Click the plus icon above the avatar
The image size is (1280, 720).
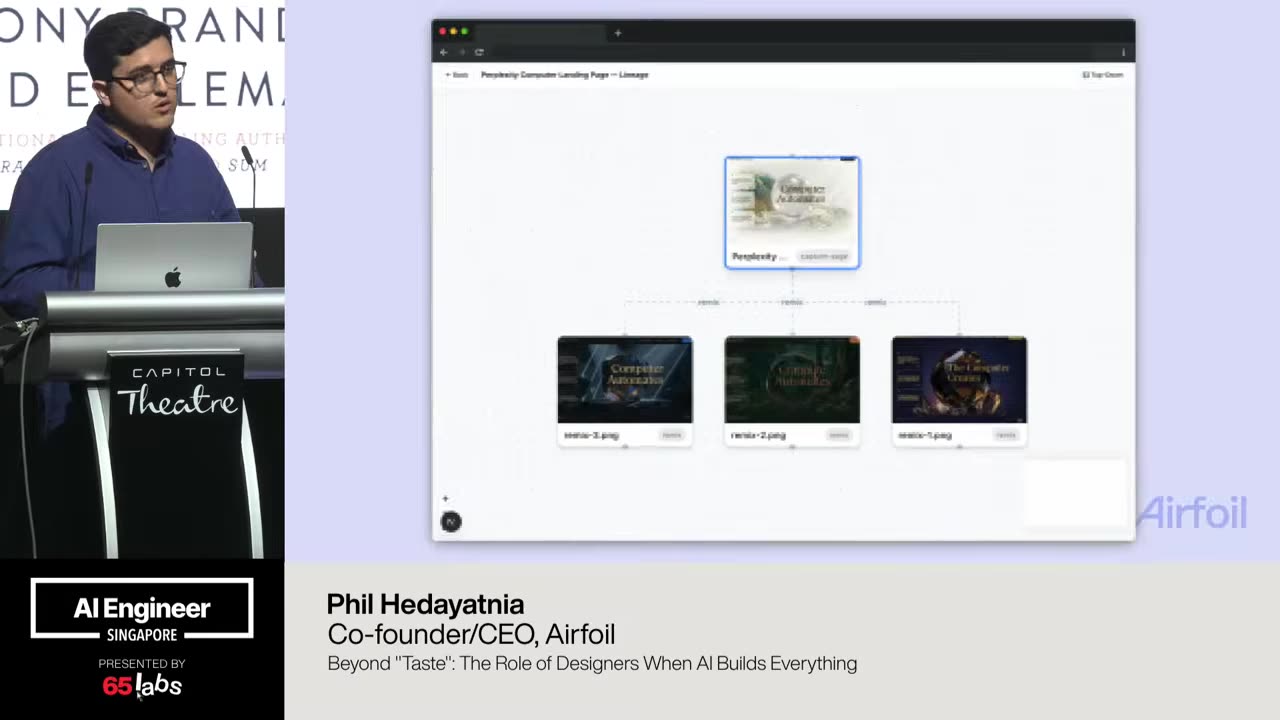(x=446, y=499)
